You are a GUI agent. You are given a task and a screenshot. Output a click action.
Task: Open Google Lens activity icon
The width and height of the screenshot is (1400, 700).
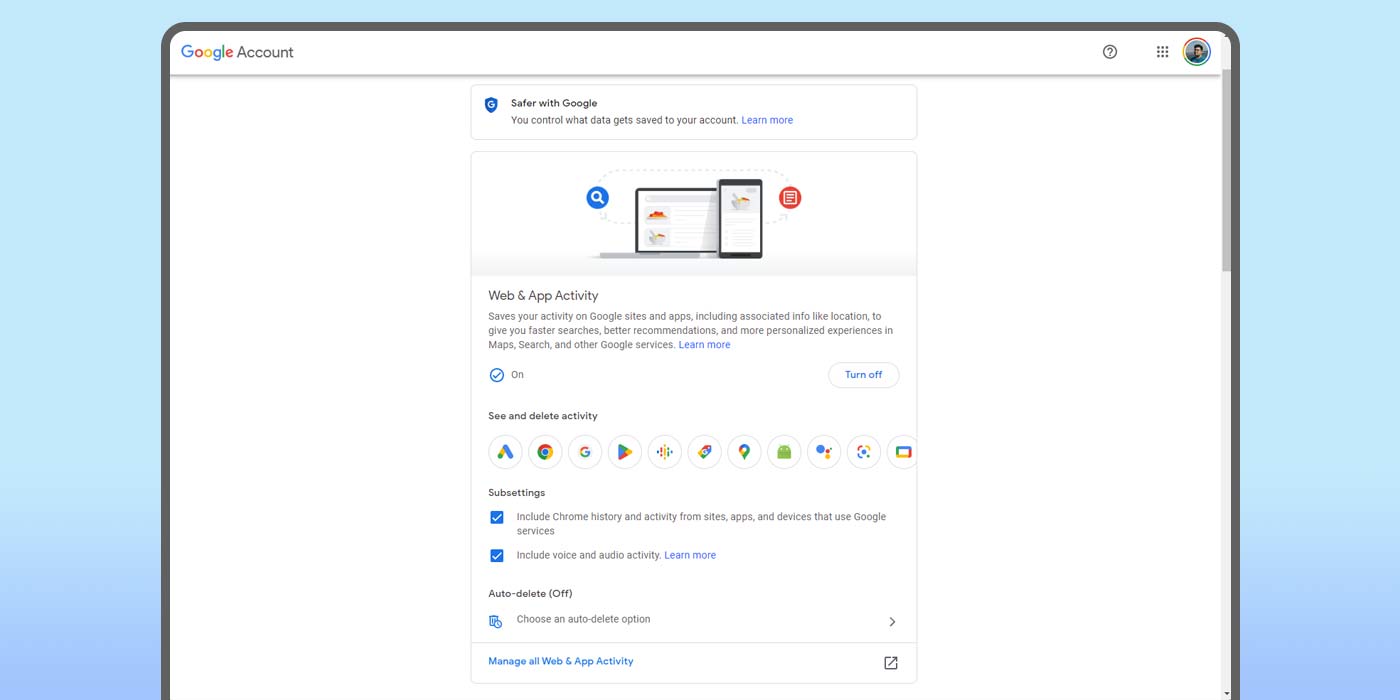pos(864,452)
